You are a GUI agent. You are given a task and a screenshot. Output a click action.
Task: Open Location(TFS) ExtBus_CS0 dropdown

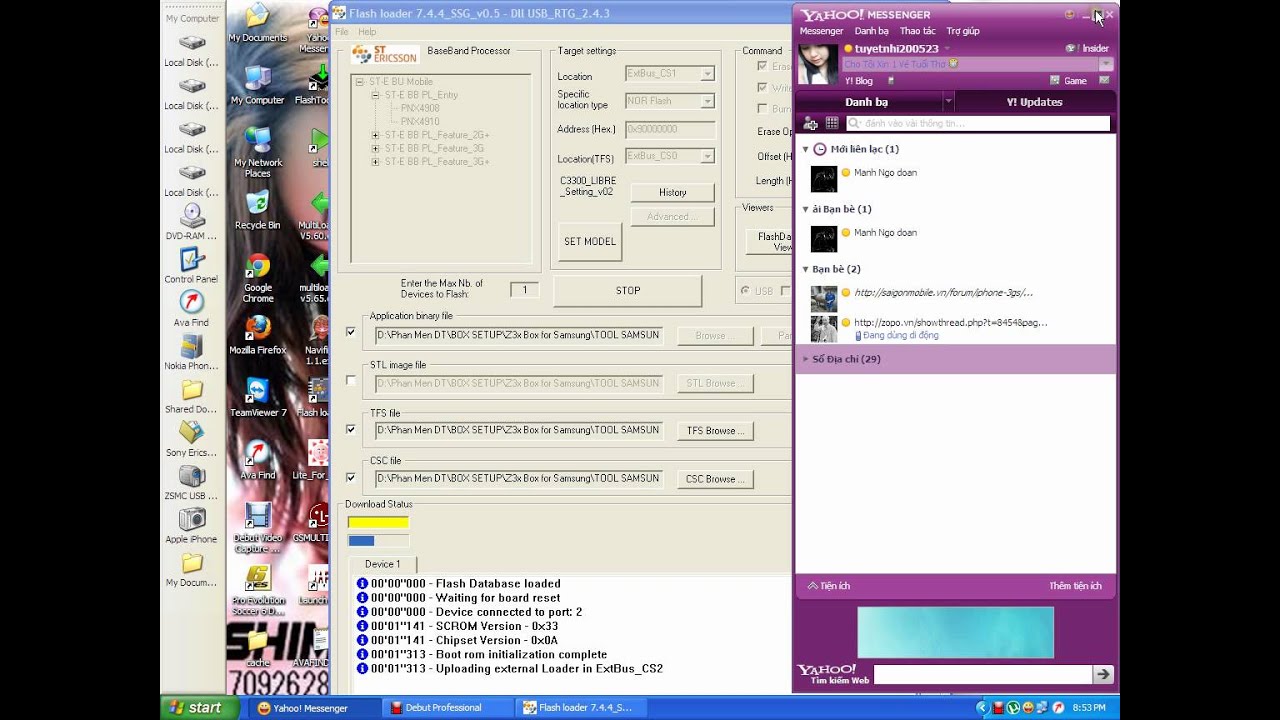click(707, 156)
